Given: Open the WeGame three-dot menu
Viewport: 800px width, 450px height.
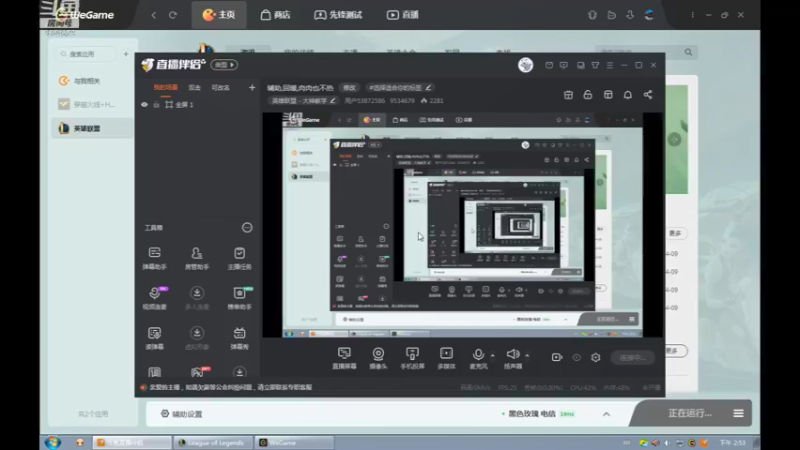Looking at the screenshot, I should [692, 15].
